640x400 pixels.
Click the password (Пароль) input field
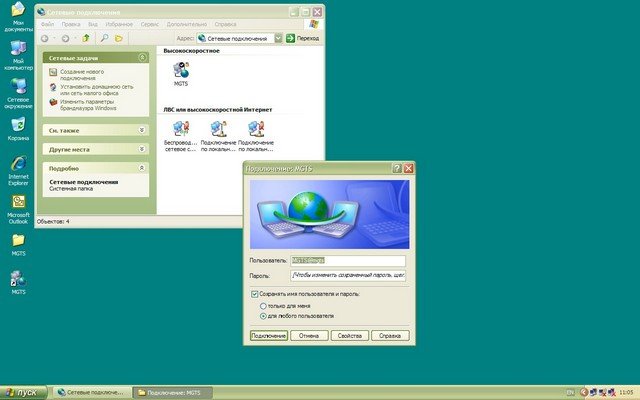click(348, 274)
